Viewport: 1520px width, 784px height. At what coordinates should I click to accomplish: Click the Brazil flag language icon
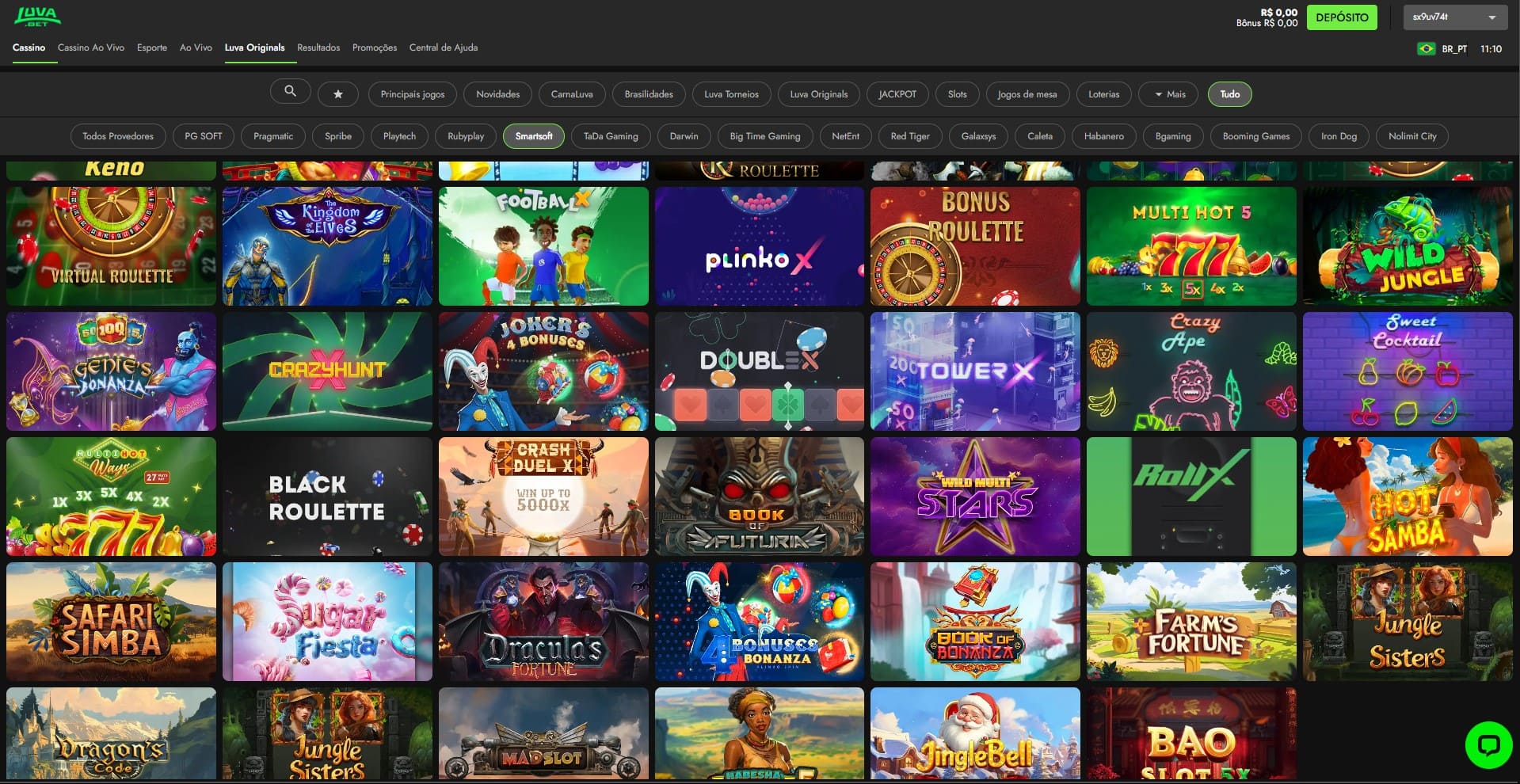(x=1426, y=49)
